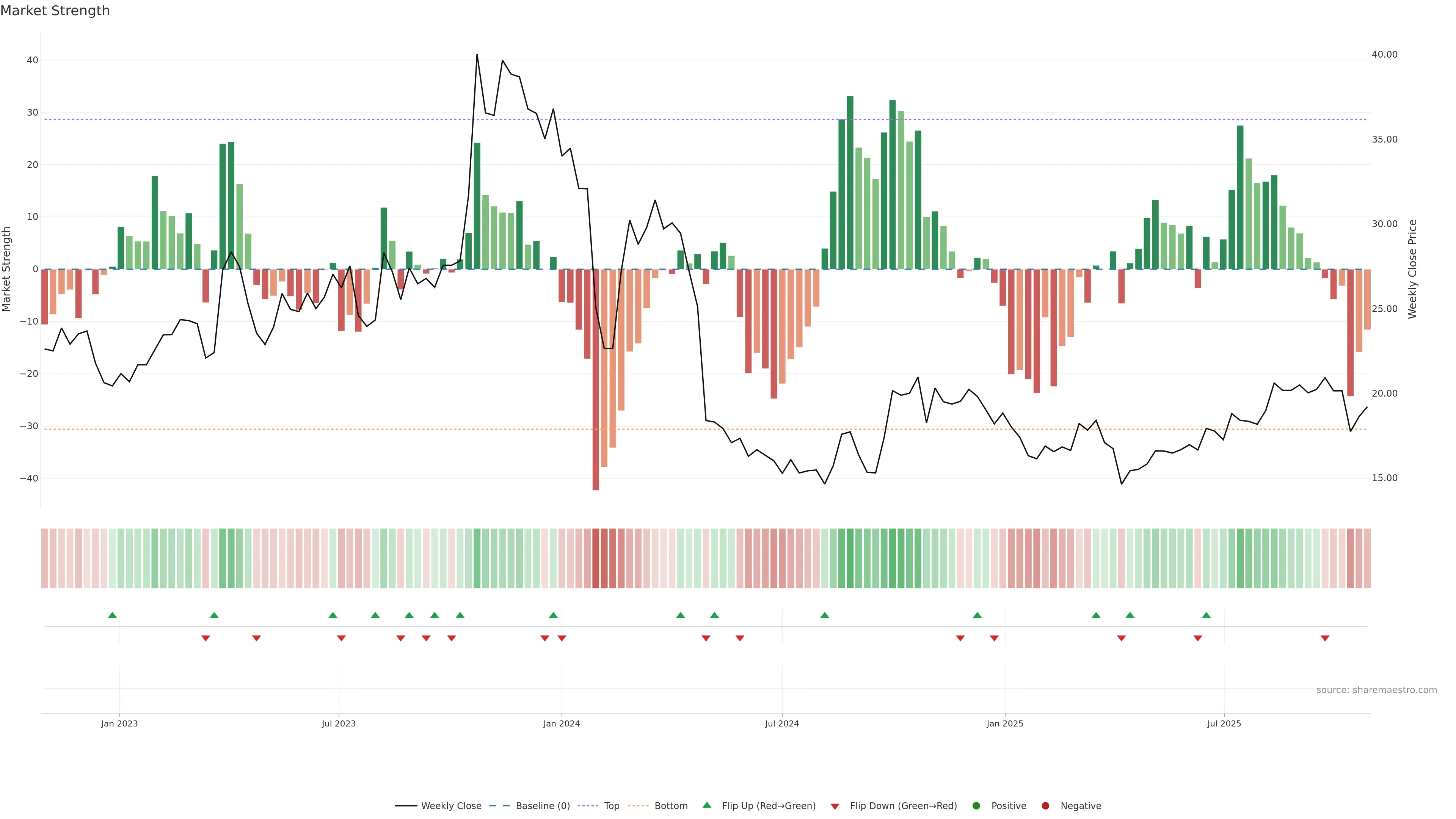This screenshot has height=819, width=1456.
Task: Click the source: sharemaestro.com text
Action: (x=1376, y=690)
